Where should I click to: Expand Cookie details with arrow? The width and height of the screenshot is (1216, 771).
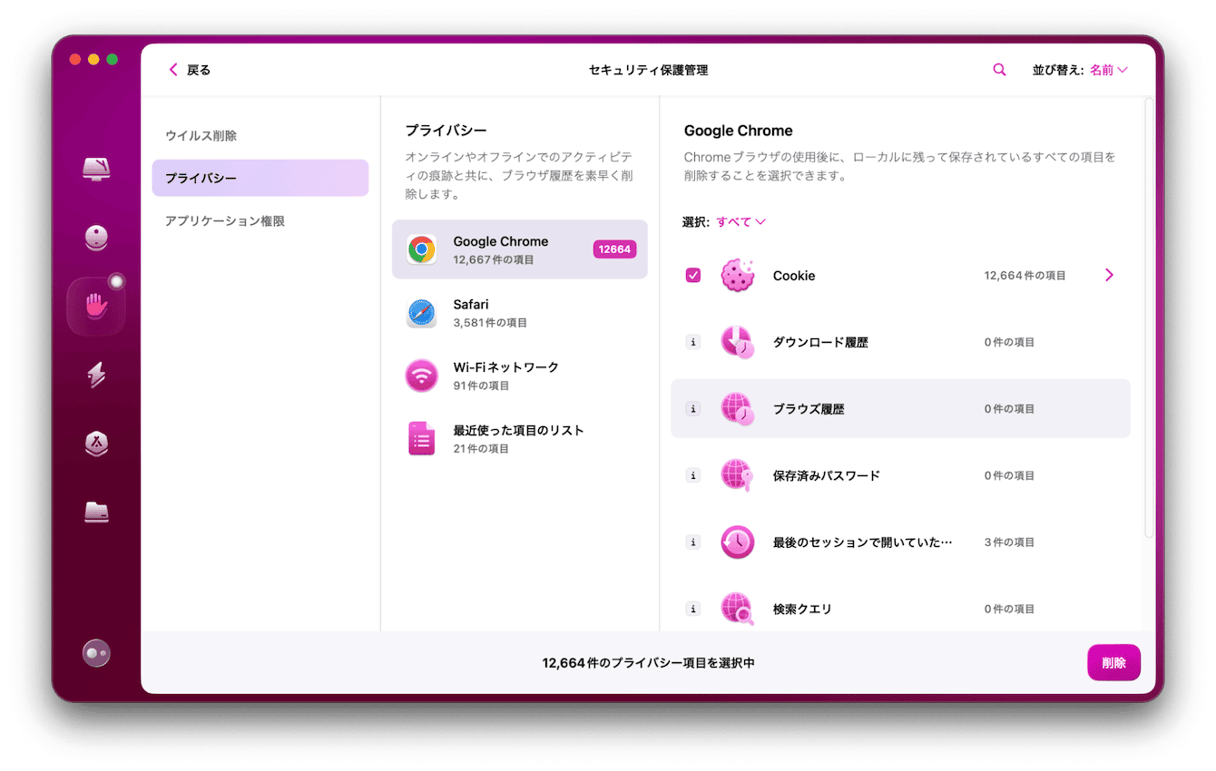(x=1108, y=275)
